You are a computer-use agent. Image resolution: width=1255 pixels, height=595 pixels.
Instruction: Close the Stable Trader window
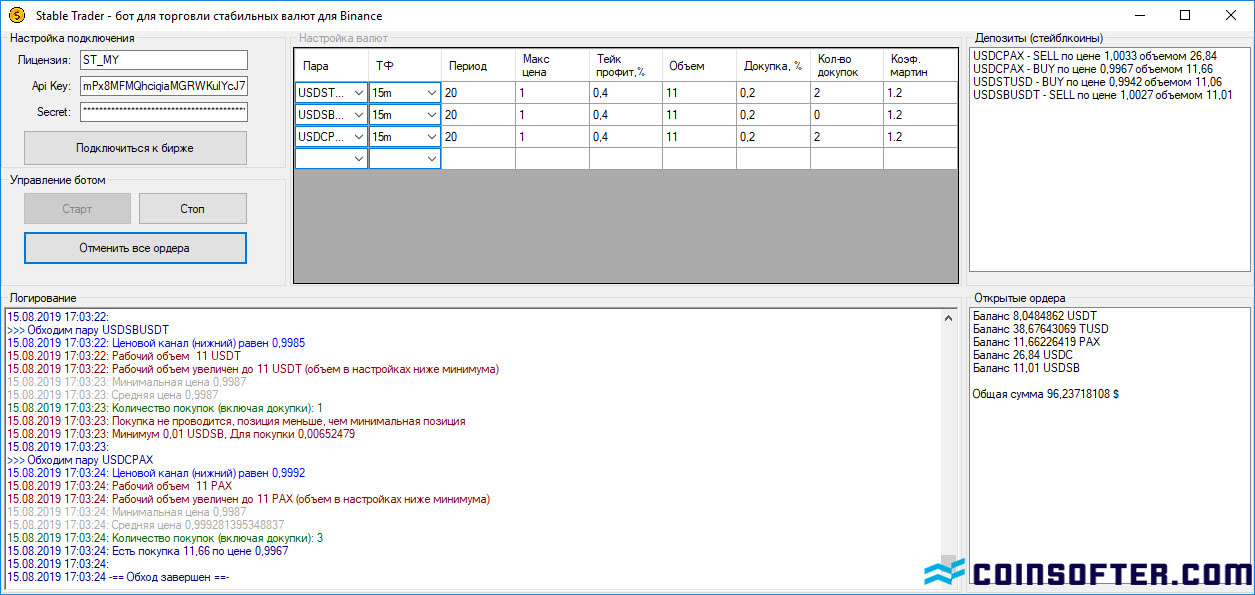[1231, 15]
